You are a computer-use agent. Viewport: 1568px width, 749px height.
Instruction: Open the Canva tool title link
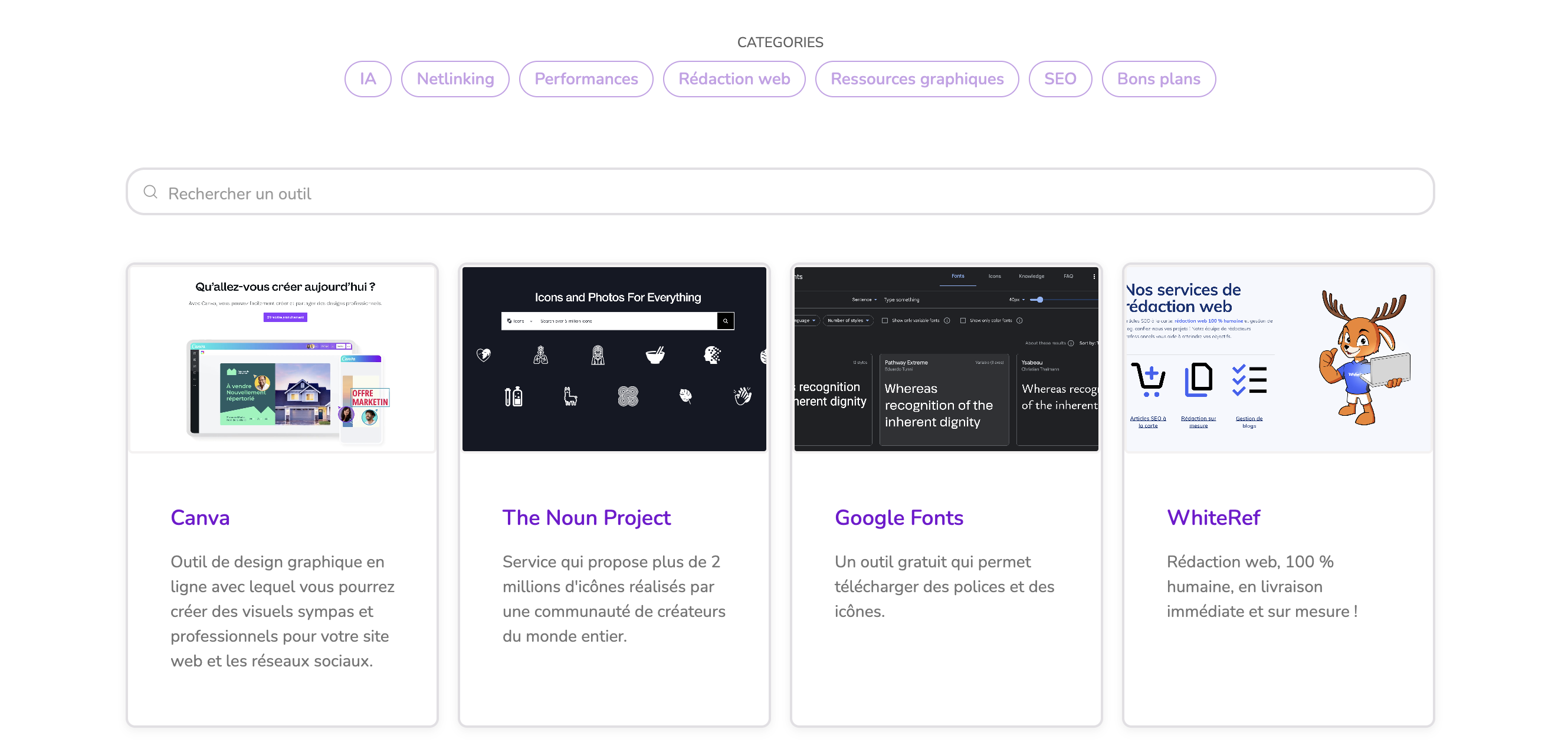199,518
